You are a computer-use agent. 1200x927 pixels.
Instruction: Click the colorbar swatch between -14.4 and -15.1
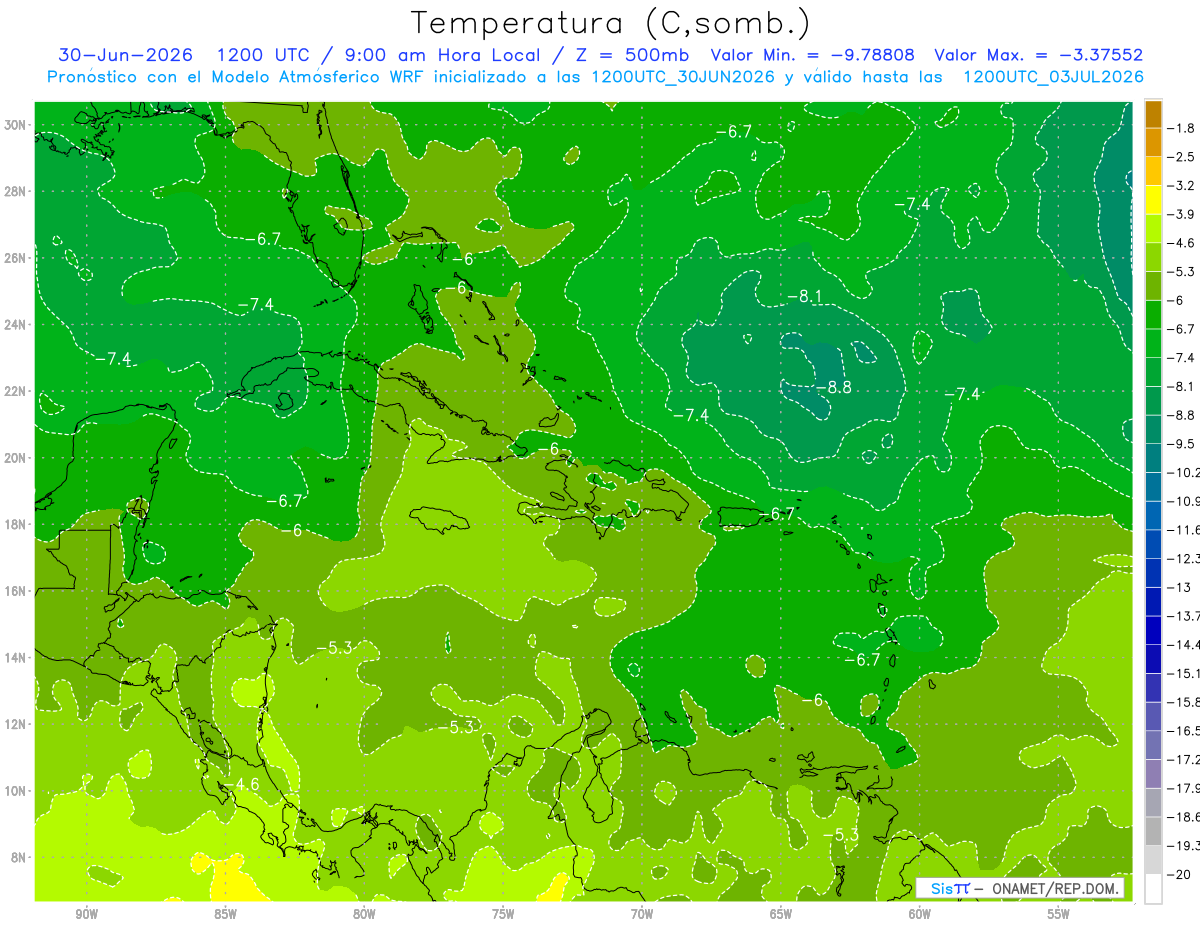pos(1153,659)
